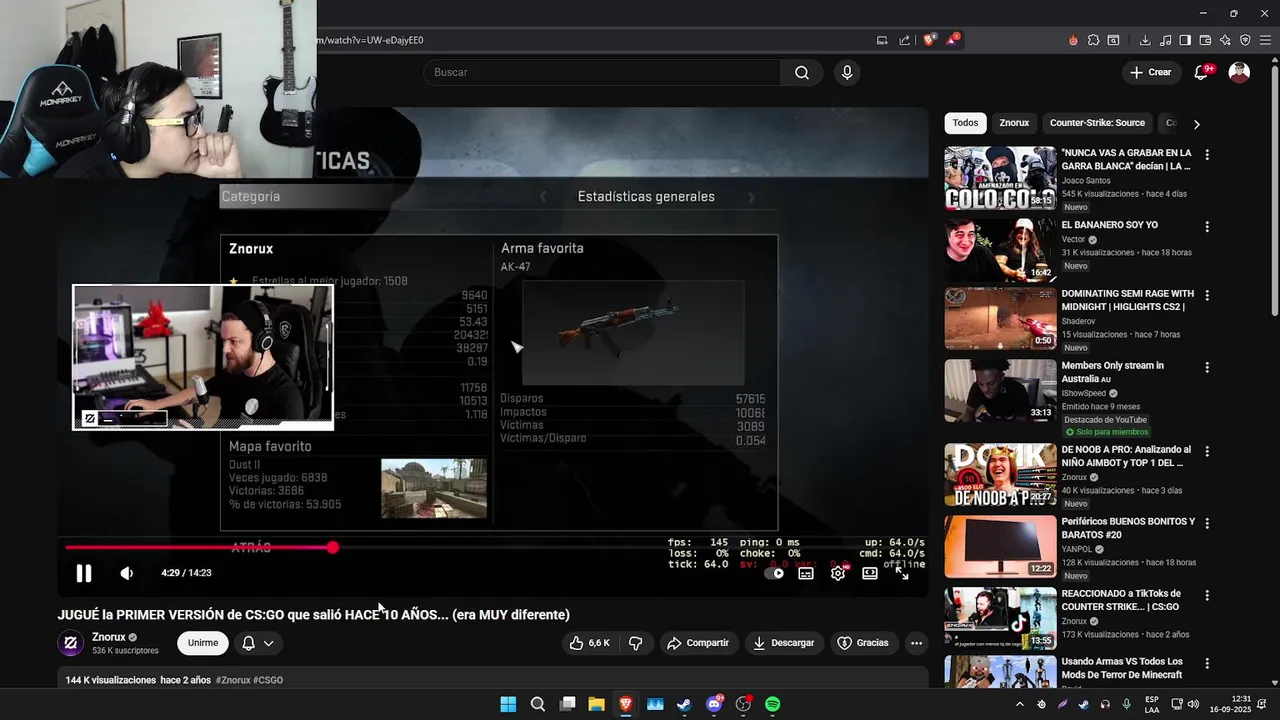Click the #CSGO hashtag link
Image resolution: width=1280 pixels, height=720 pixels.
point(268,680)
